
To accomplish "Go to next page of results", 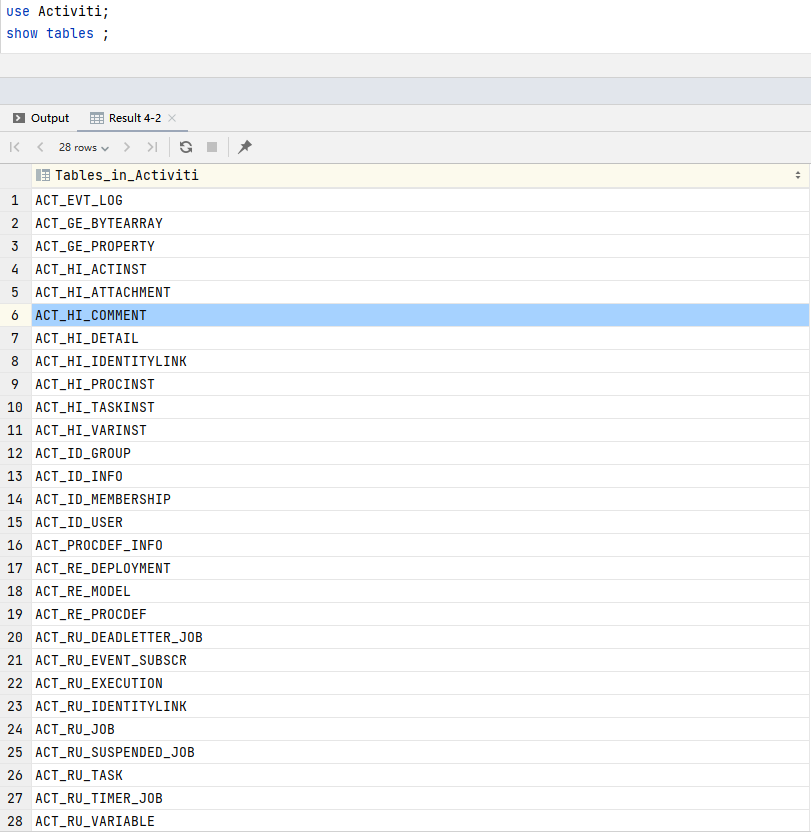I will 126,147.
